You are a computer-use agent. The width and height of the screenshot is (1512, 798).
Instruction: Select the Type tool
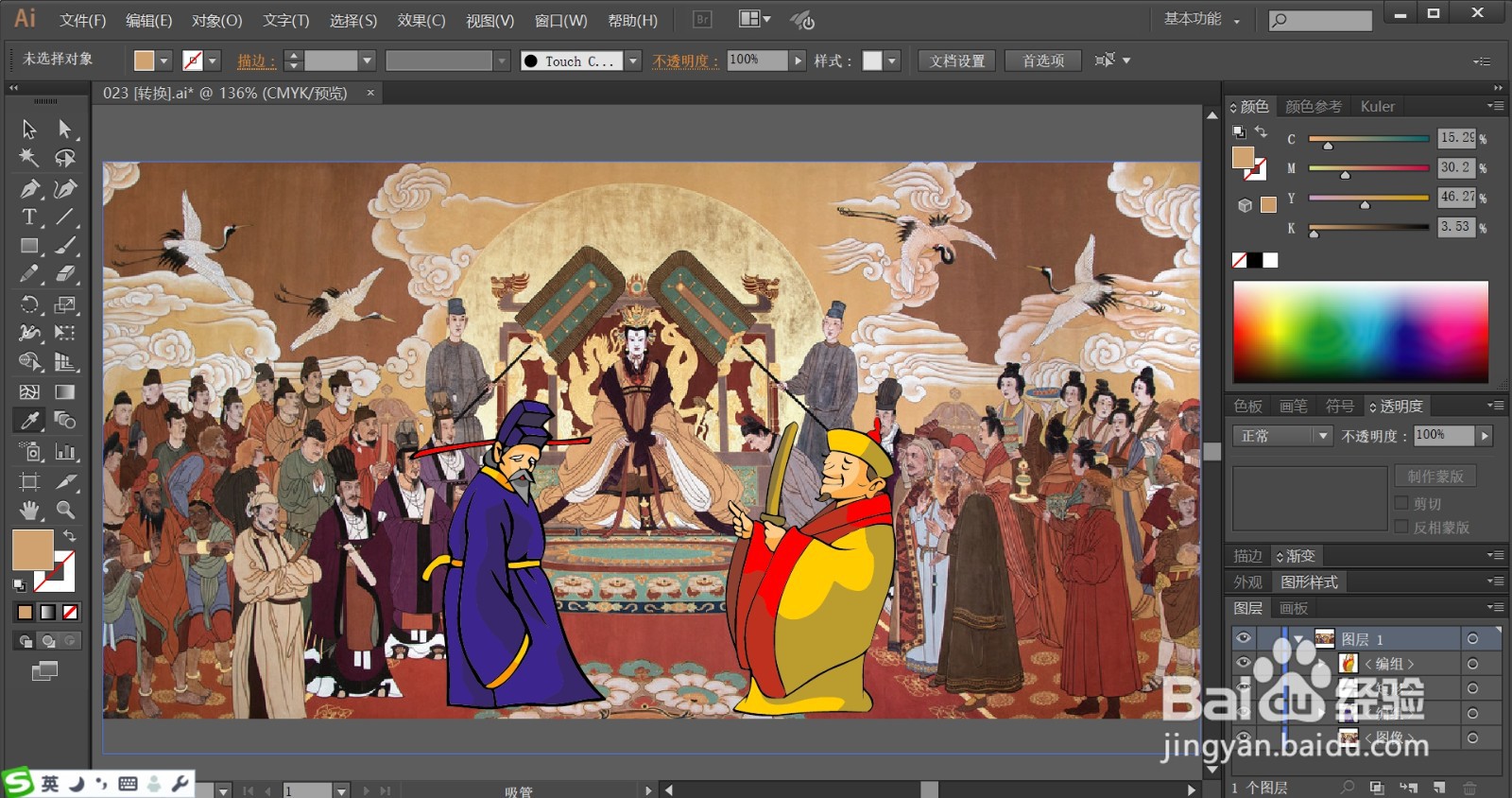pos(29,217)
